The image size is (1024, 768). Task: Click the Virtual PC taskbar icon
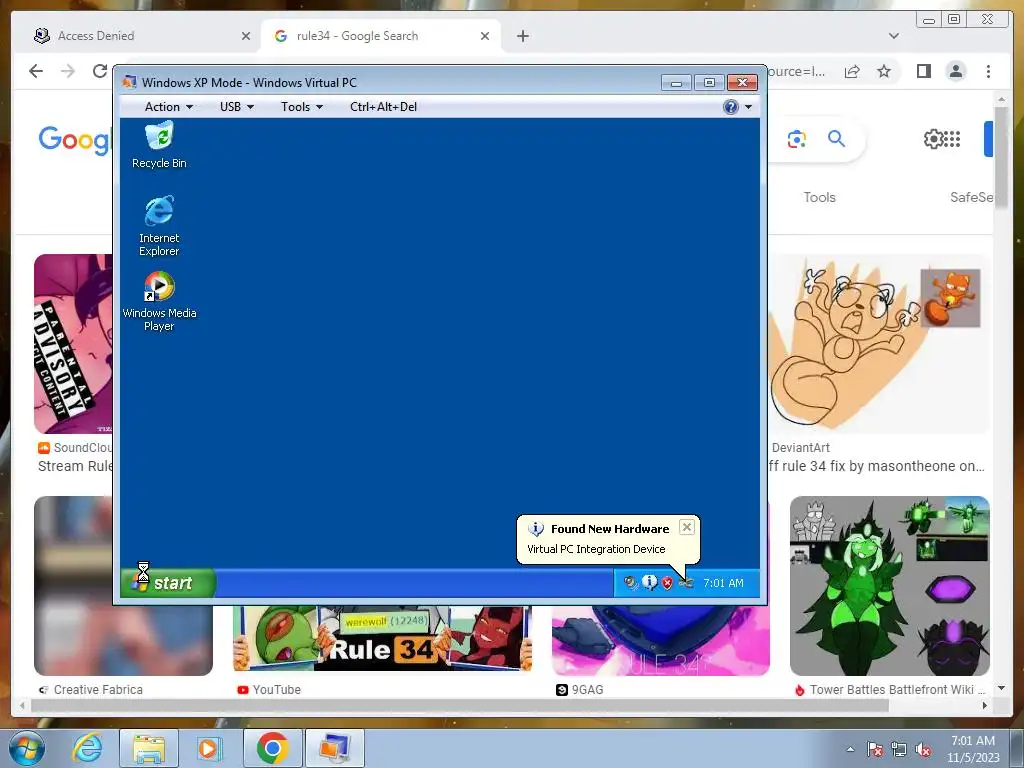pyautogui.click(x=334, y=748)
